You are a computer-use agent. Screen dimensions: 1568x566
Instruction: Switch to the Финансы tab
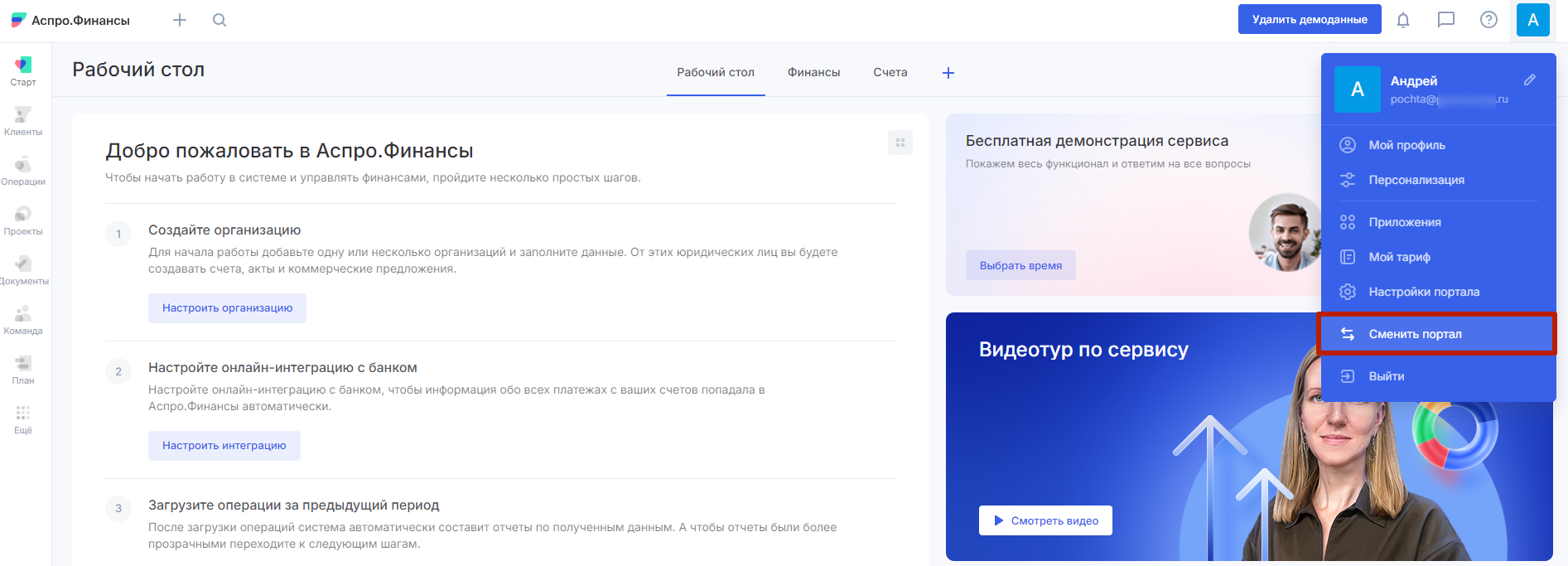click(x=813, y=73)
